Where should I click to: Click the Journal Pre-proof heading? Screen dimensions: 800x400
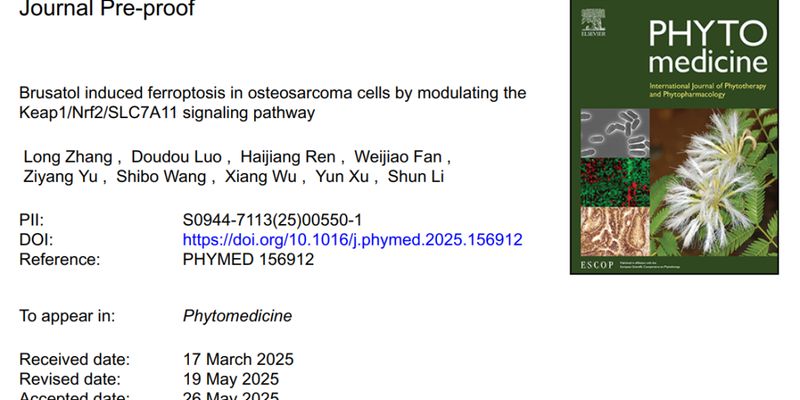(107, 11)
